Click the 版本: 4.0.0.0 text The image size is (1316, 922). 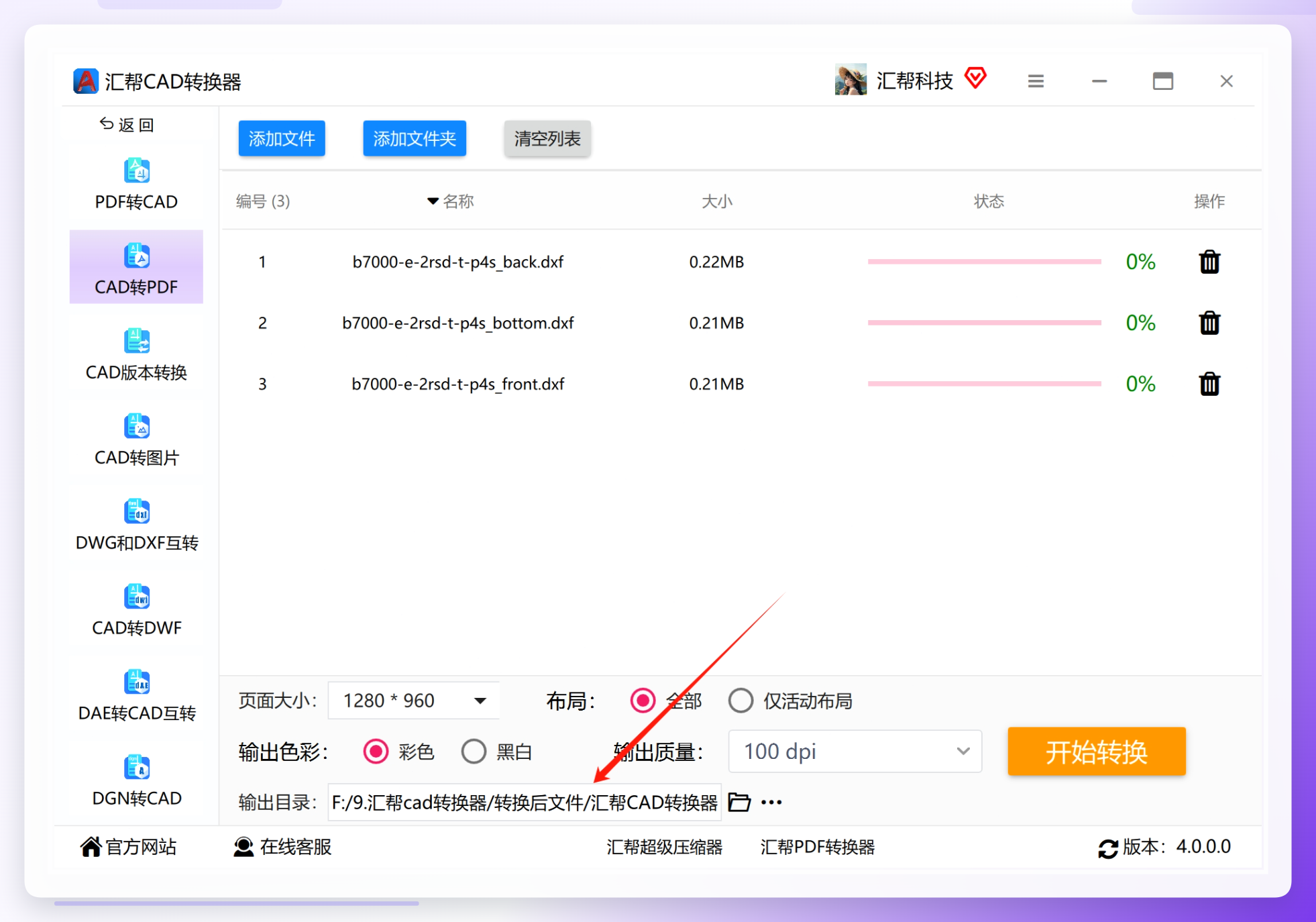coord(1177,847)
